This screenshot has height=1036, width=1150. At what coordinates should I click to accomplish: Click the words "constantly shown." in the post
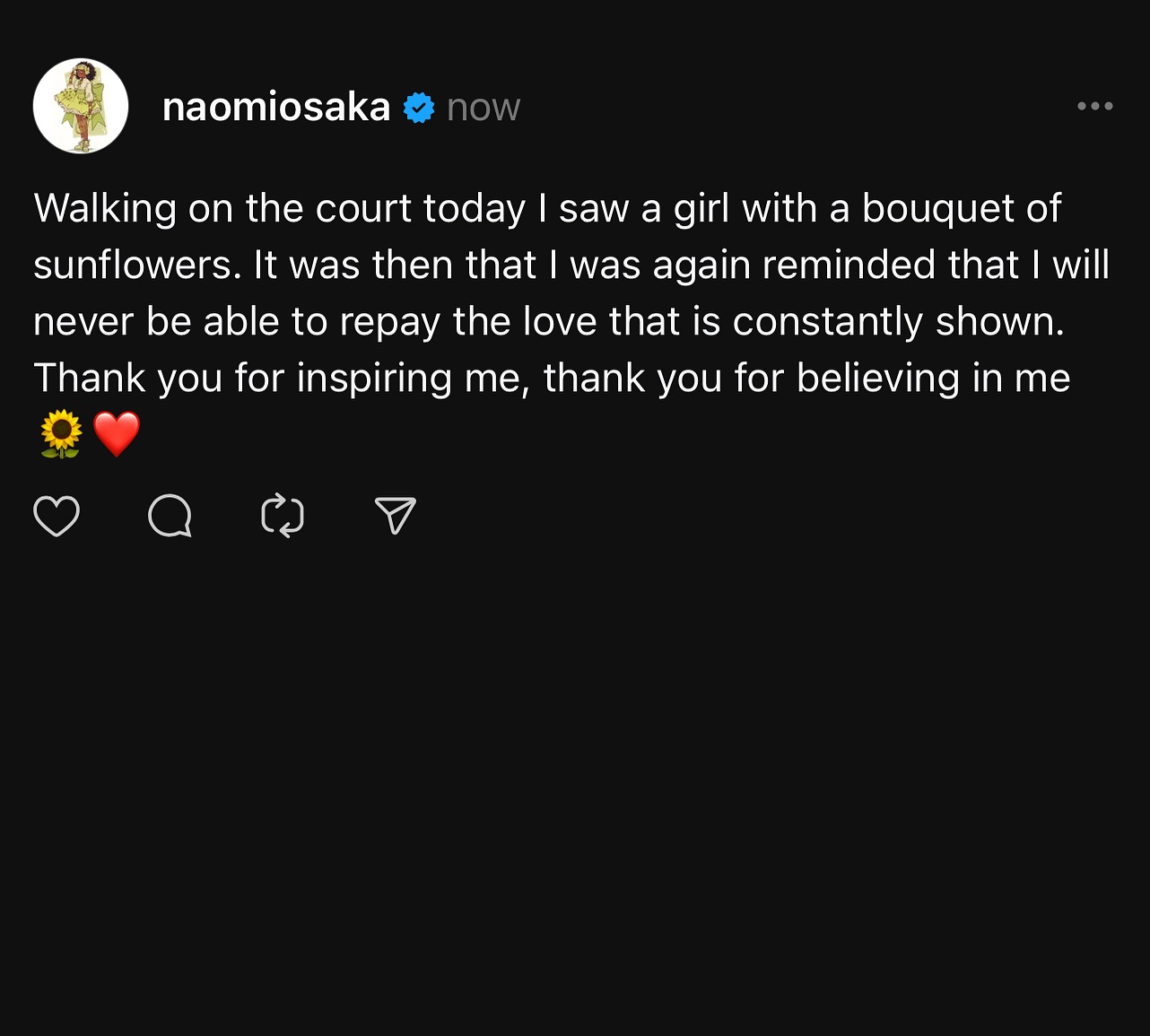[898, 322]
